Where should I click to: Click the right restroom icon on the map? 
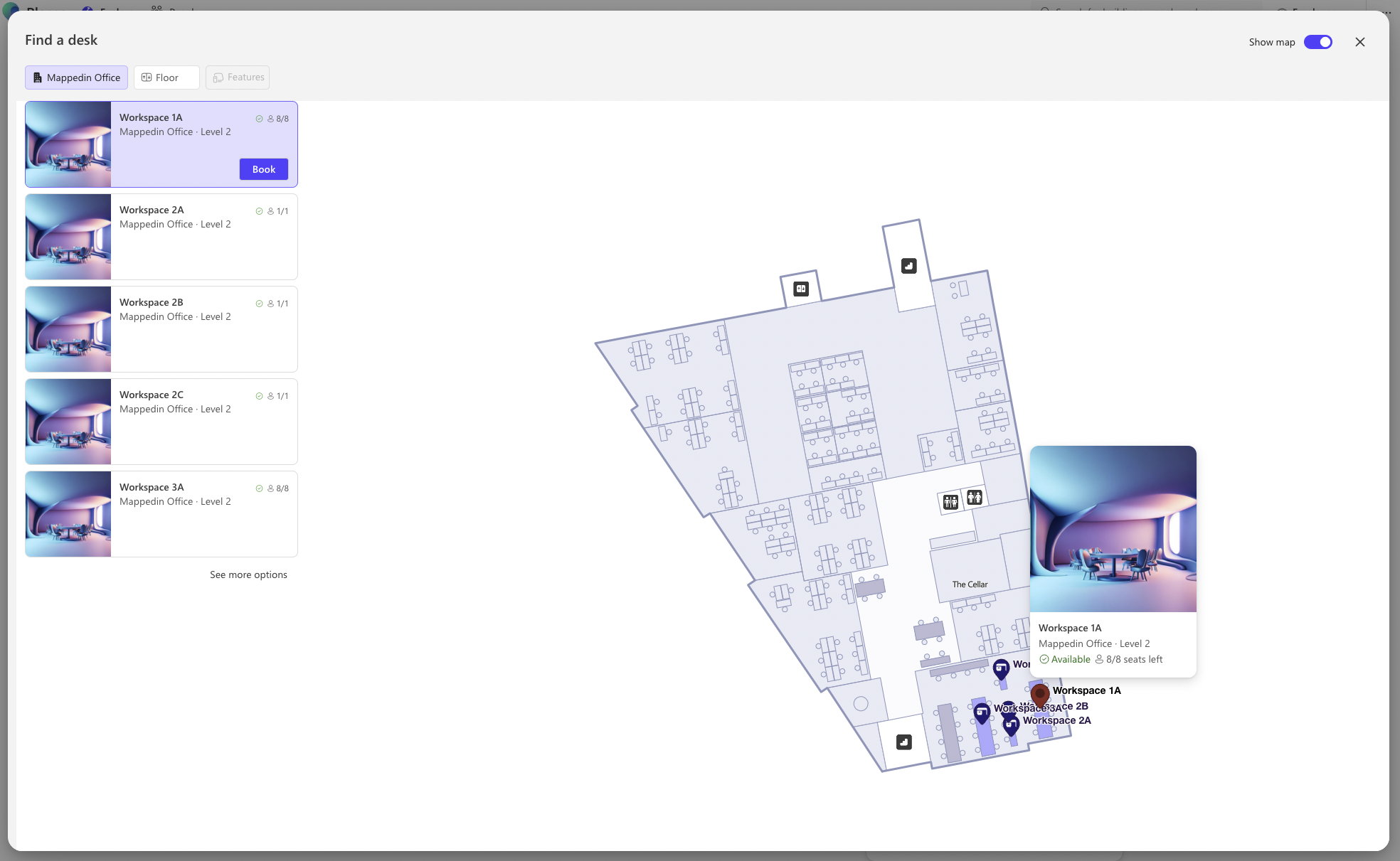click(975, 498)
